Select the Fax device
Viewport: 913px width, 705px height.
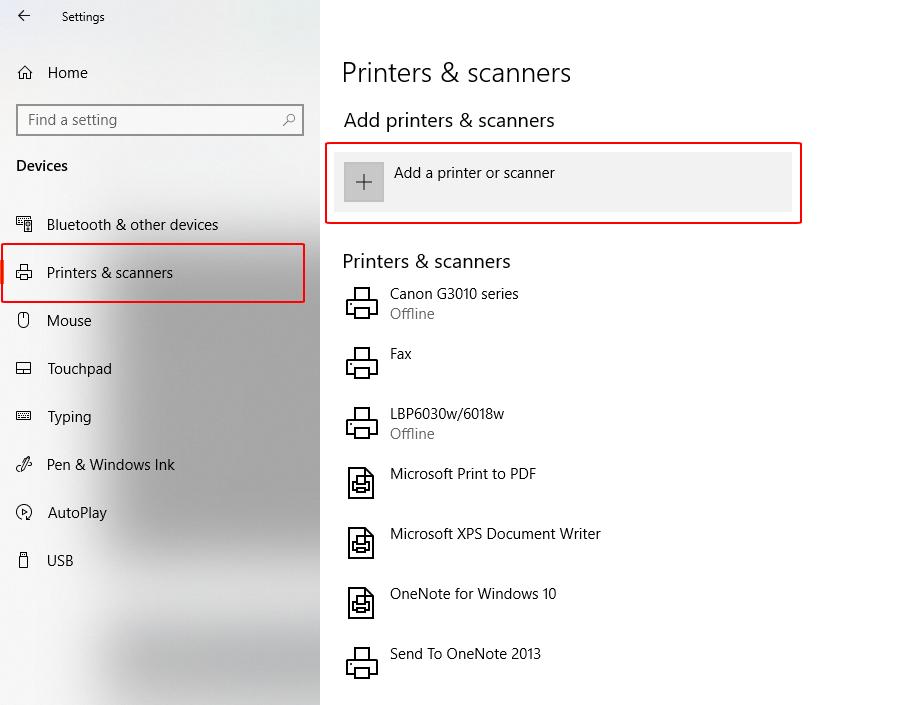[x=401, y=354]
